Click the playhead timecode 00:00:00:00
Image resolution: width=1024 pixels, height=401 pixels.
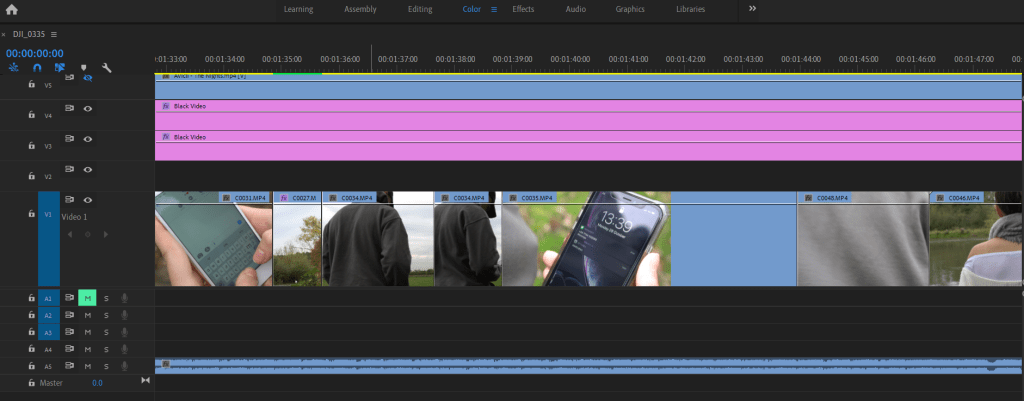35,54
